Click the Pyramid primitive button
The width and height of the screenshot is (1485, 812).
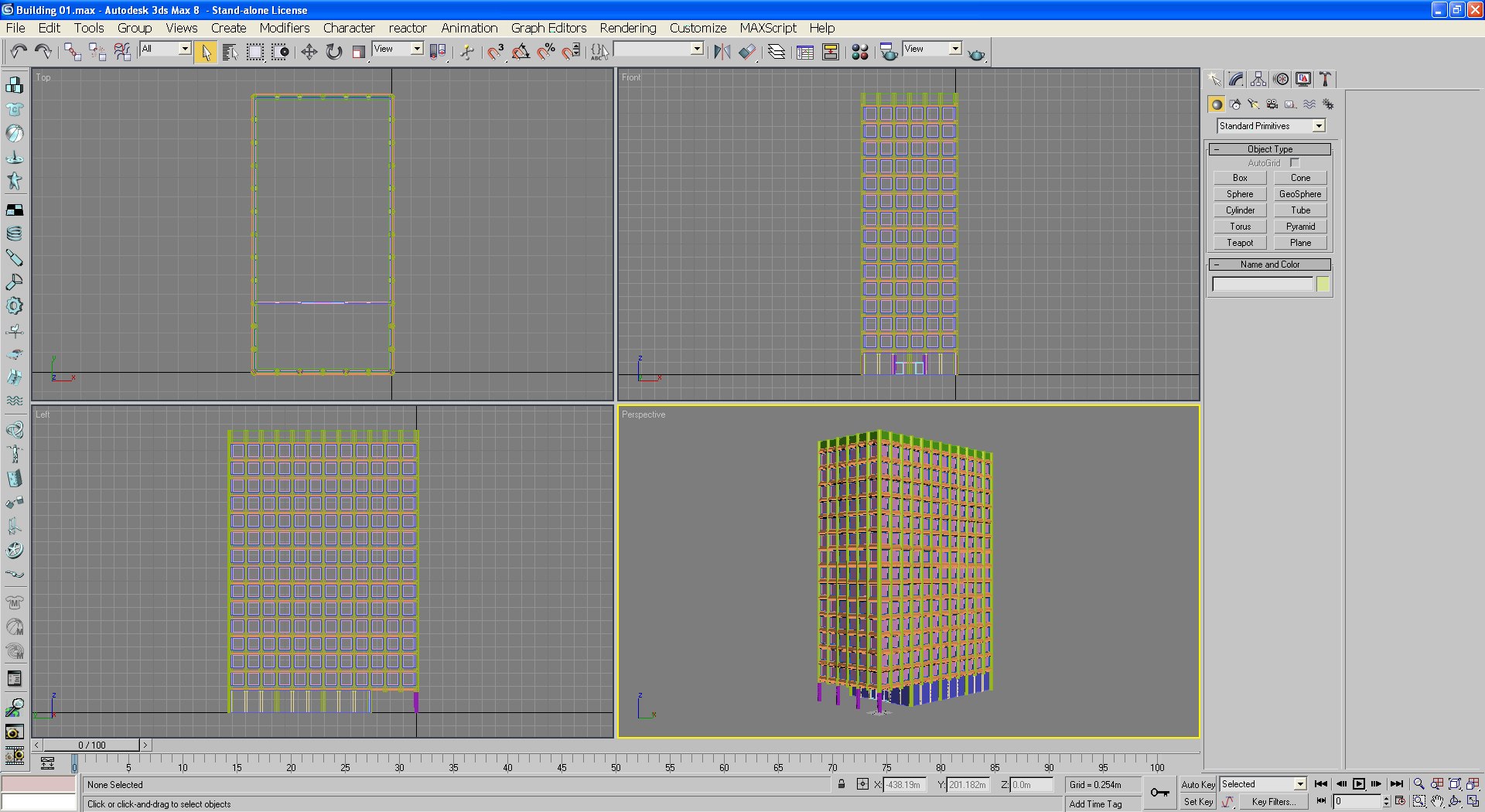1300,227
